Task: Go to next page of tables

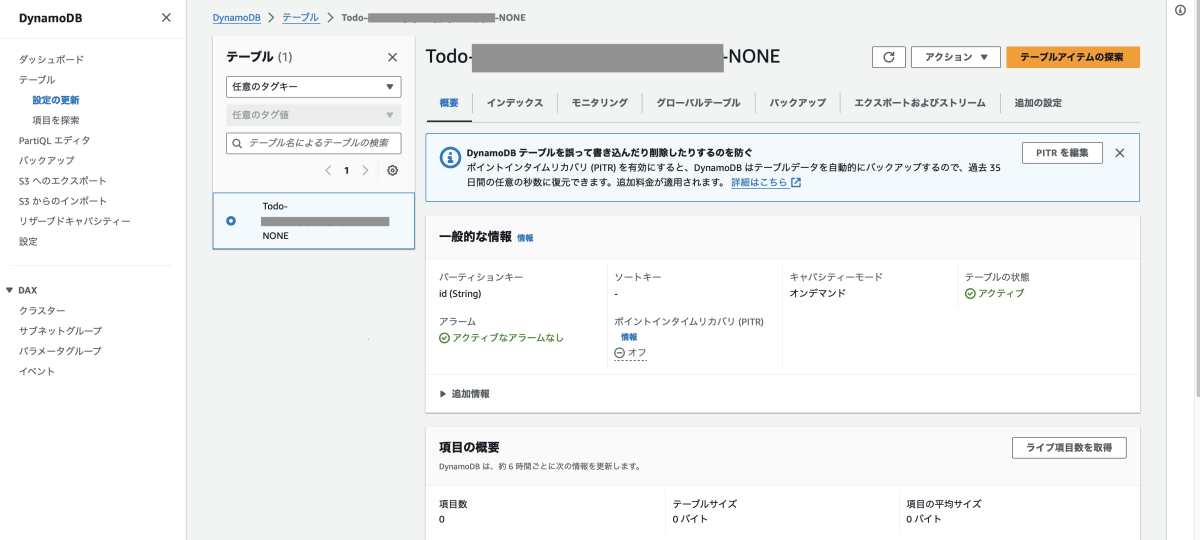Action: [x=365, y=171]
